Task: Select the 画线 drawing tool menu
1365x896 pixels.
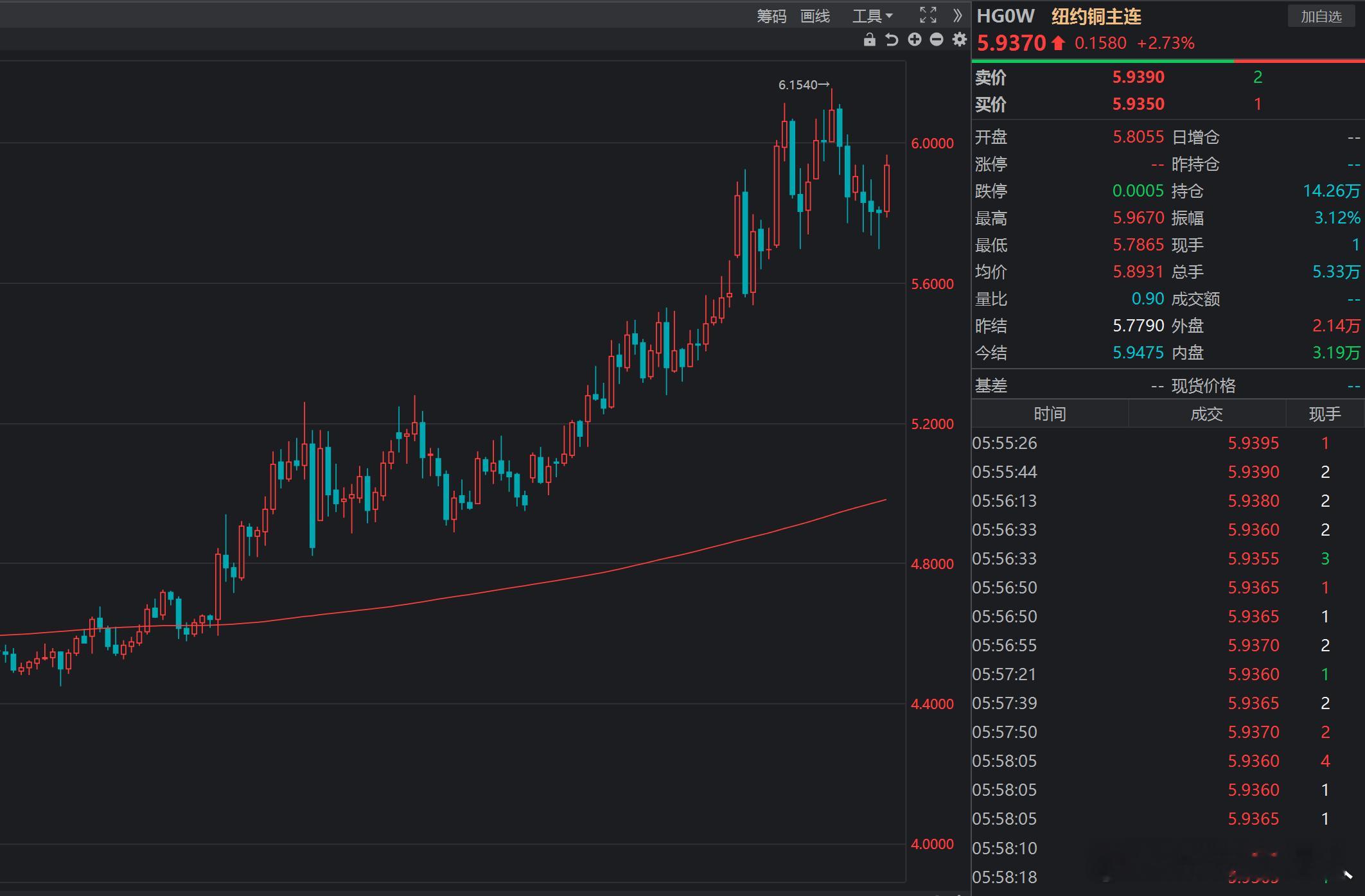Action: 815,16
